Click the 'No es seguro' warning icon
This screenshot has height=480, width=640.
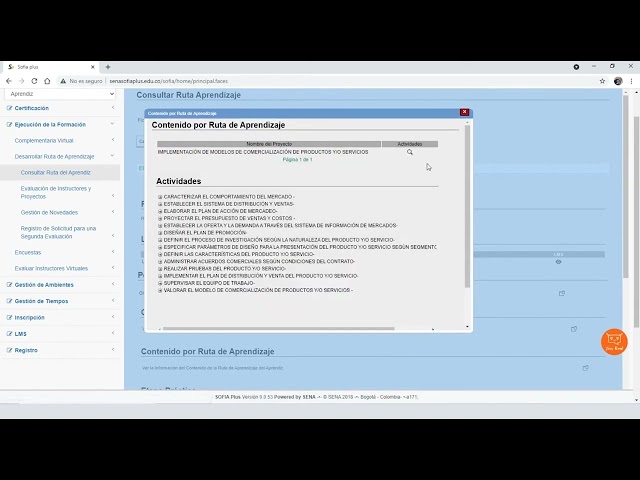click(x=63, y=81)
